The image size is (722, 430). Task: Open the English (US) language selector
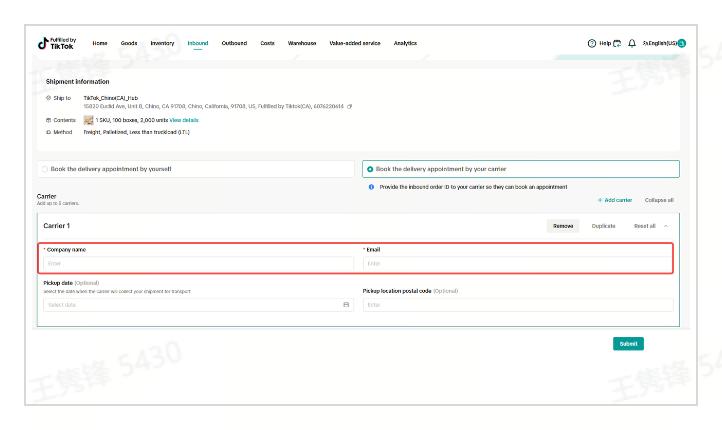(x=660, y=43)
